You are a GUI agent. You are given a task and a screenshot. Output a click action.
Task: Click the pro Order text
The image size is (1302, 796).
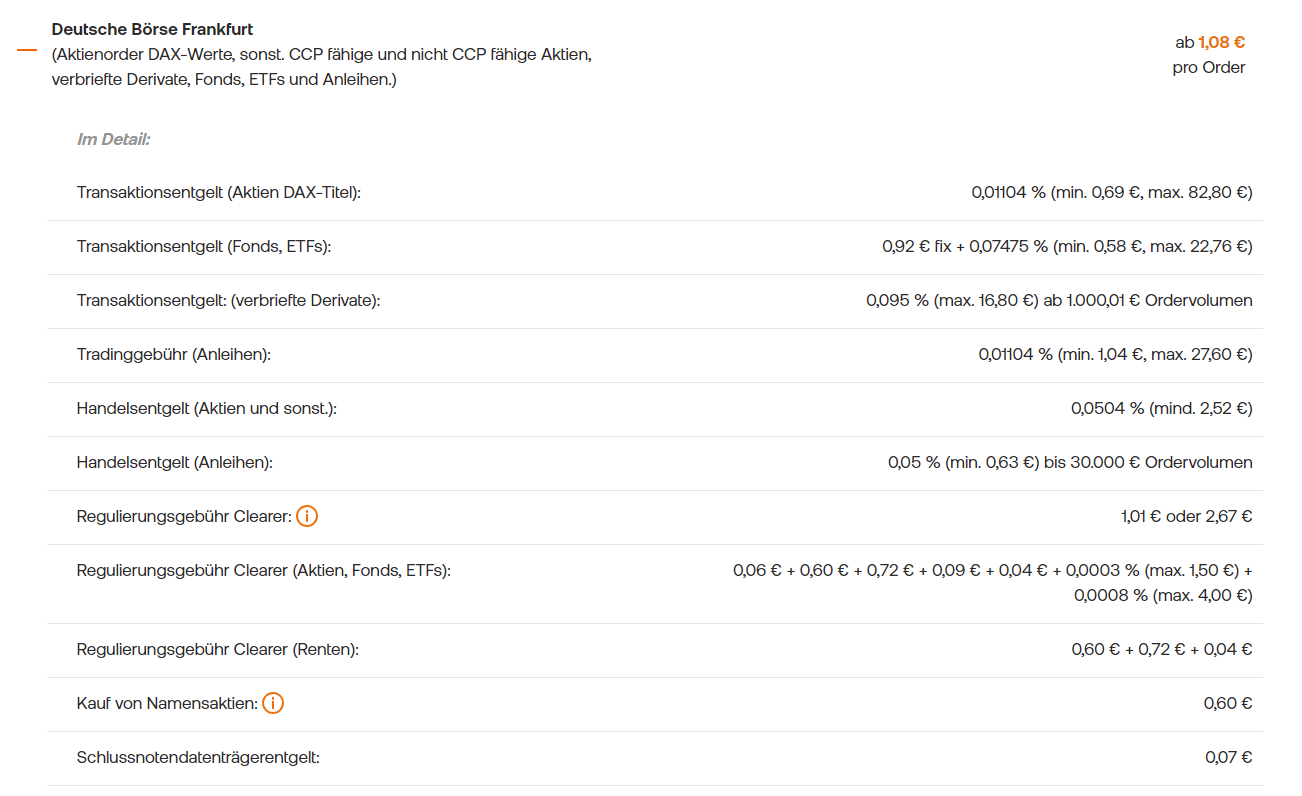1209,68
